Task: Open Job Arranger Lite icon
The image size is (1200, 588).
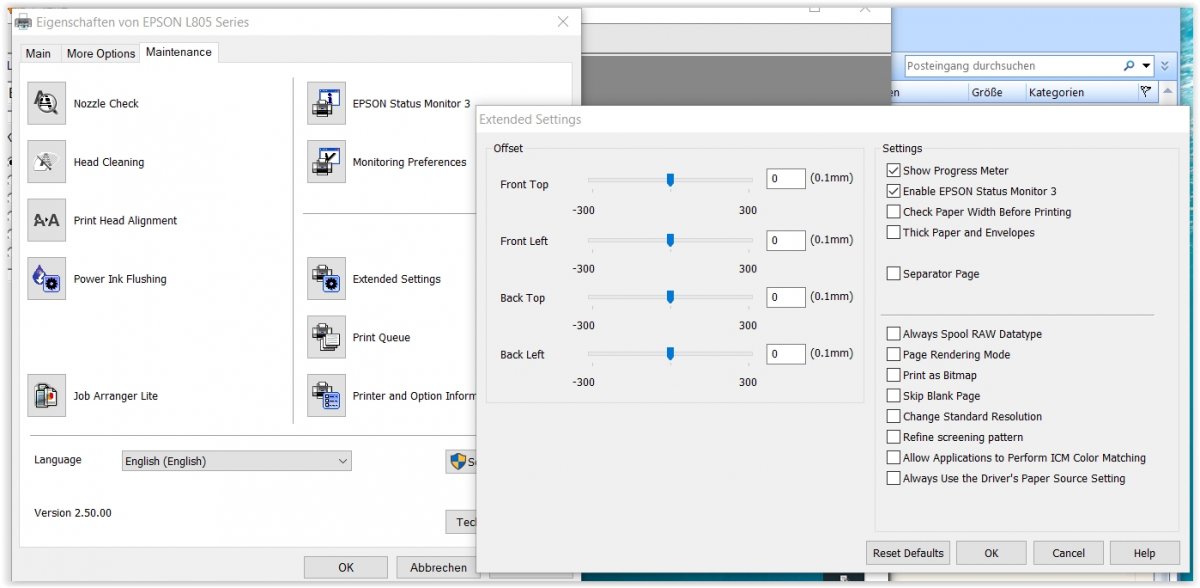Action: point(46,396)
